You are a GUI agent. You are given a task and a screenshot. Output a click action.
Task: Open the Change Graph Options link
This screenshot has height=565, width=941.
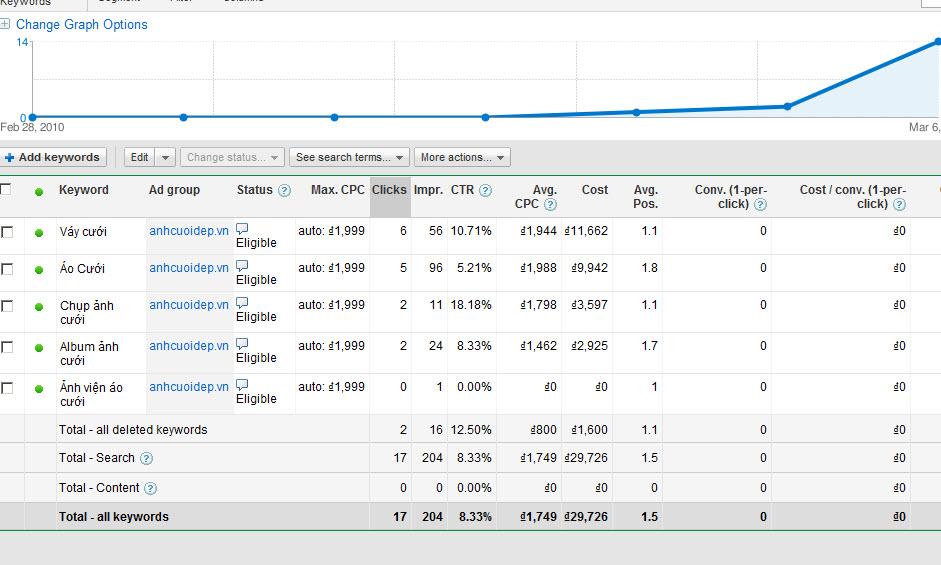(82, 25)
